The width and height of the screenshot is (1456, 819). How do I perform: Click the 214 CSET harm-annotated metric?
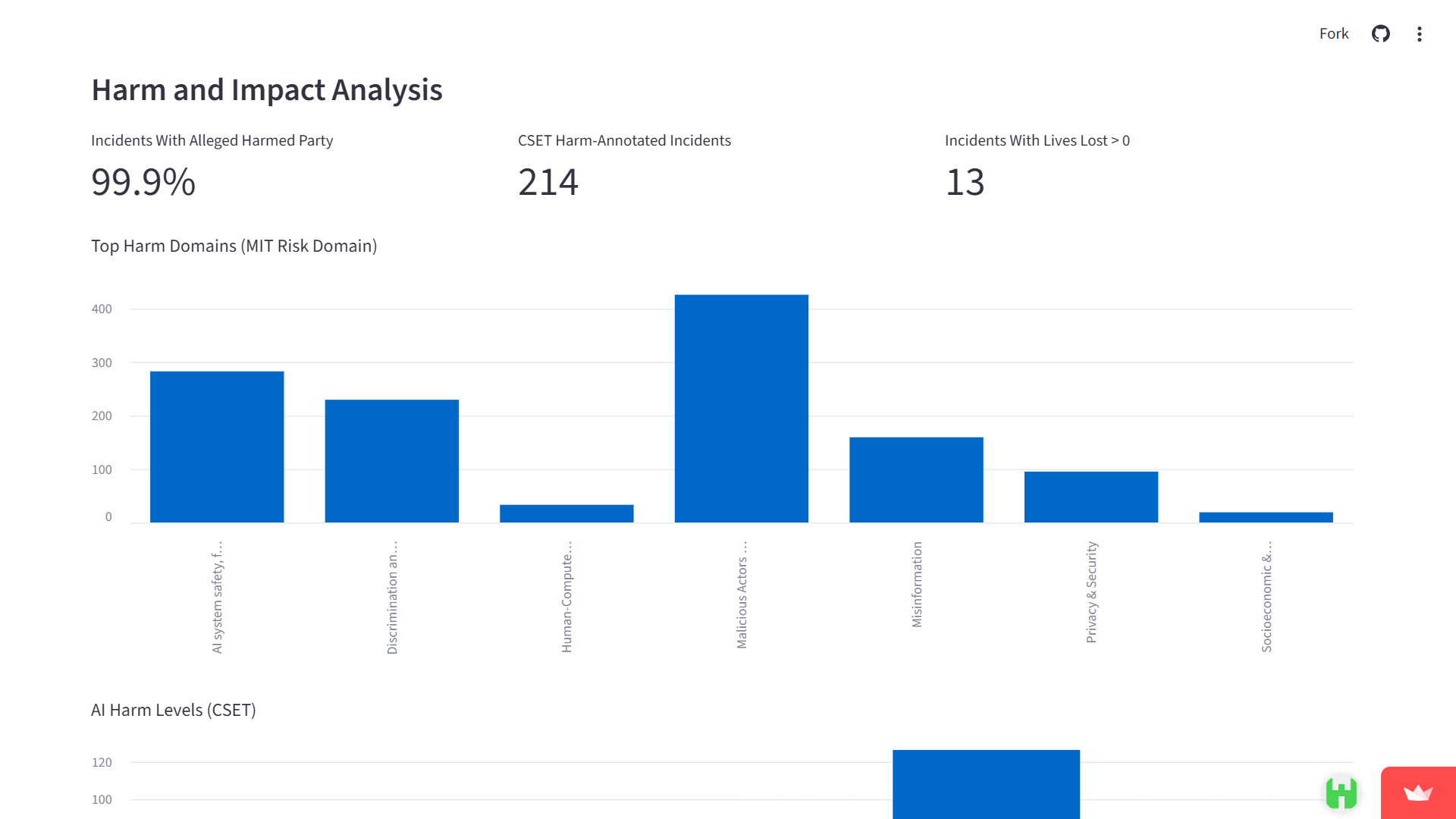click(548, 182)
